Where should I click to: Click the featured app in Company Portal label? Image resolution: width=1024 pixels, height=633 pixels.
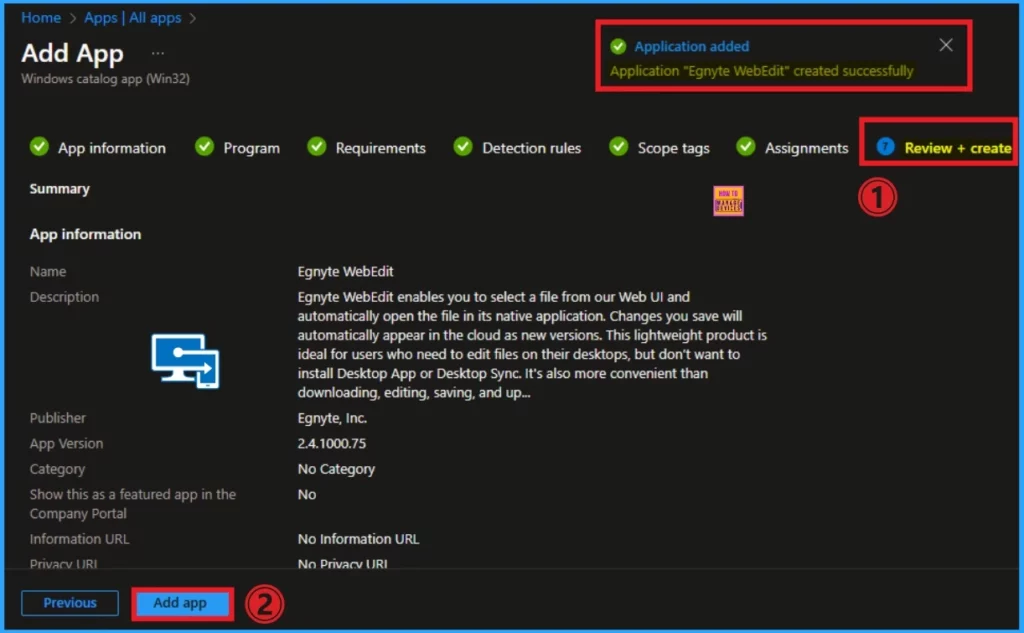pyautogui.click(x=133, y=504)
